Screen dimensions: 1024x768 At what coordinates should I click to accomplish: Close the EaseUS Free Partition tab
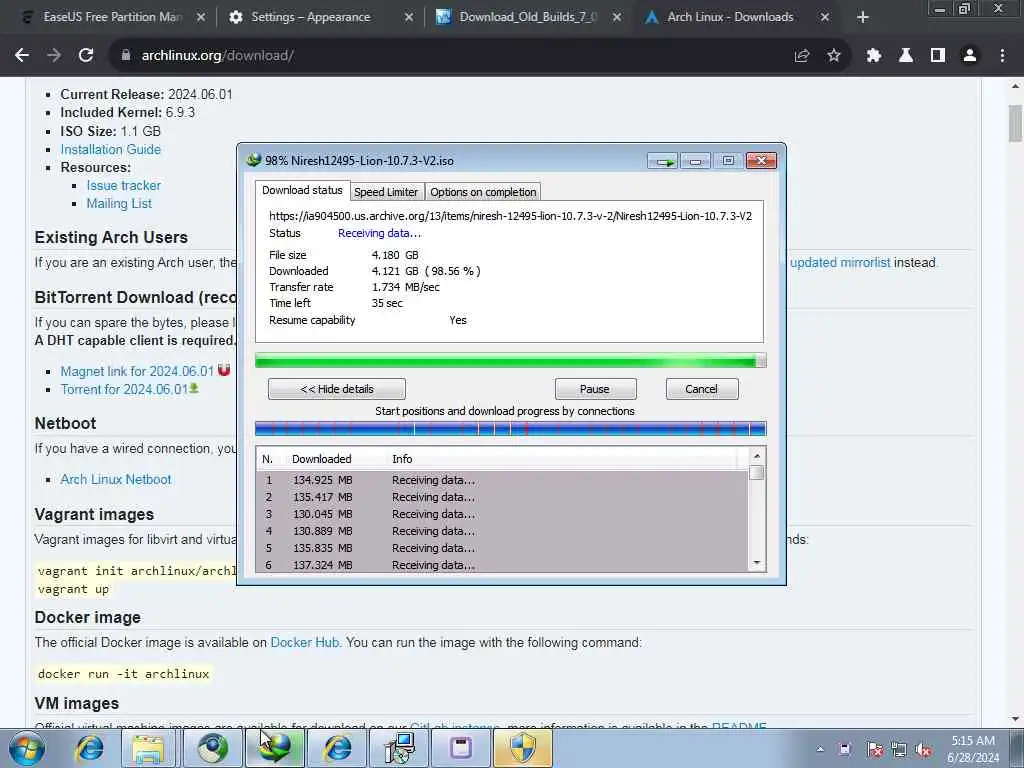(x=200, y=17)
